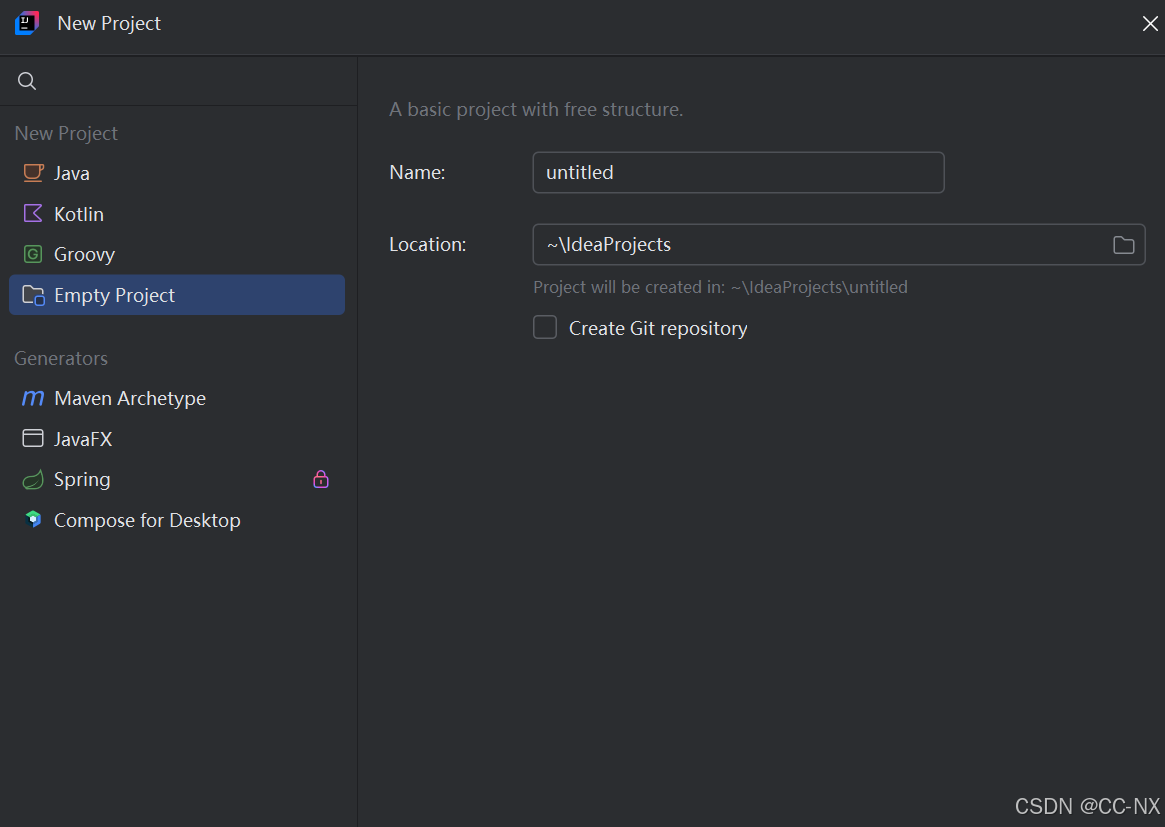The height and width of the screenshot is (827, 1165).
Task: Select Maven Archetype generator label
Action: pyautogui.click(x=130, y=399)
